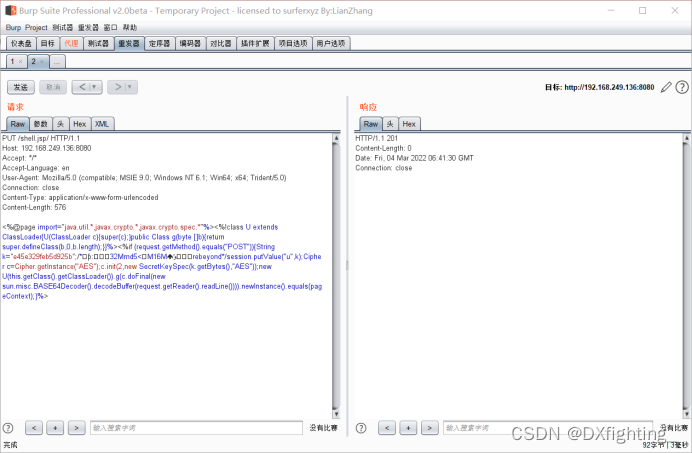Switch to the 测试器 tool tab

pyautogui.click(x=98, y=43)
